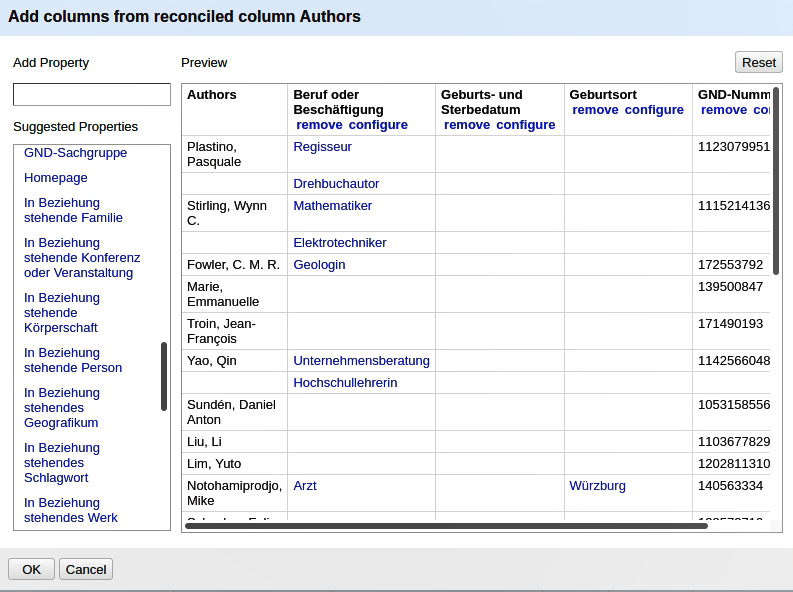Screen dimensions: 793x592
Task: Open the Elektrotechniker link
Action: (x=340, y=243)
